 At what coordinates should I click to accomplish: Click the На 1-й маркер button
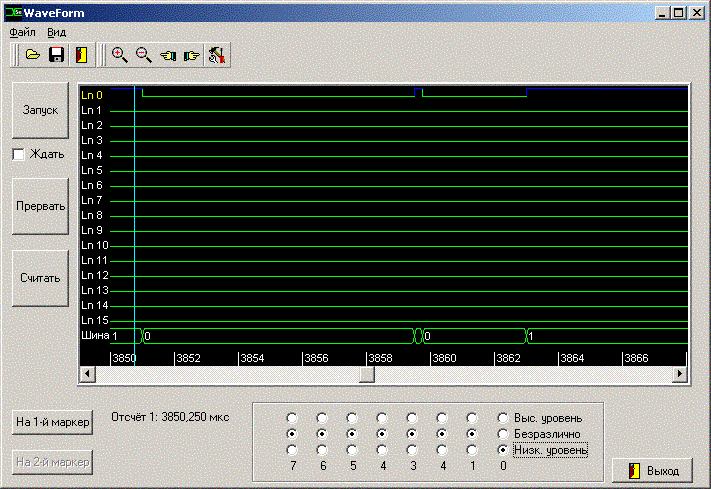pos(53,423)
